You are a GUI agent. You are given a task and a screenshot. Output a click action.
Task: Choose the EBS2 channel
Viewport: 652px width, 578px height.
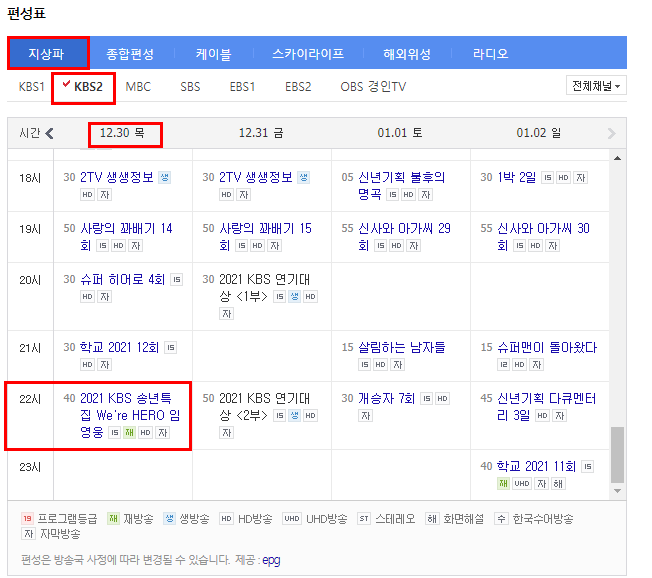point(298,86)
